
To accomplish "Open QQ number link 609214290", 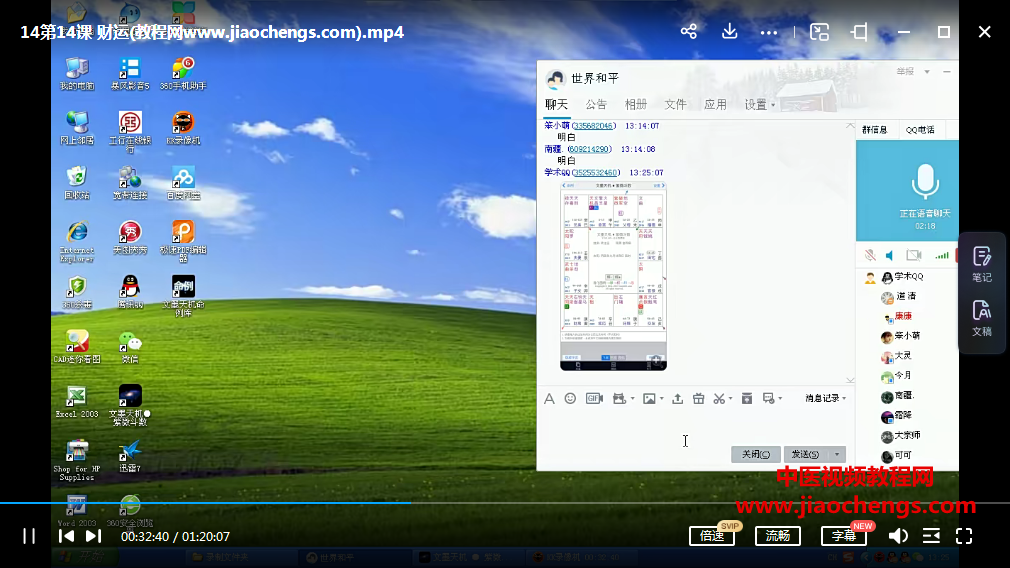I will point(589,149).
